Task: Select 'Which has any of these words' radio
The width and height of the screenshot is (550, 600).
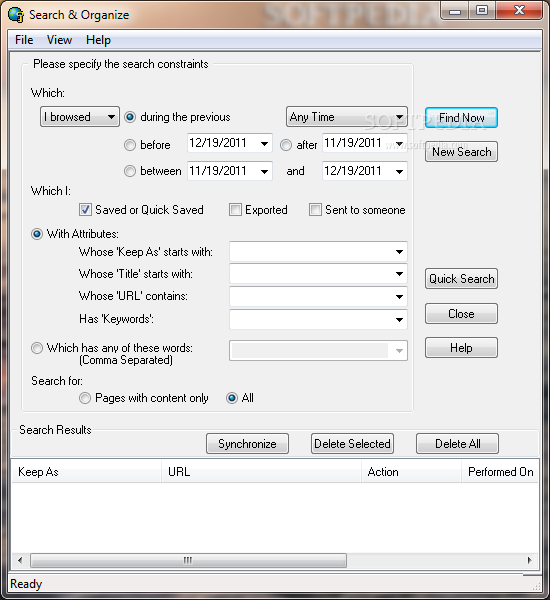Action: tap(37, 348)
